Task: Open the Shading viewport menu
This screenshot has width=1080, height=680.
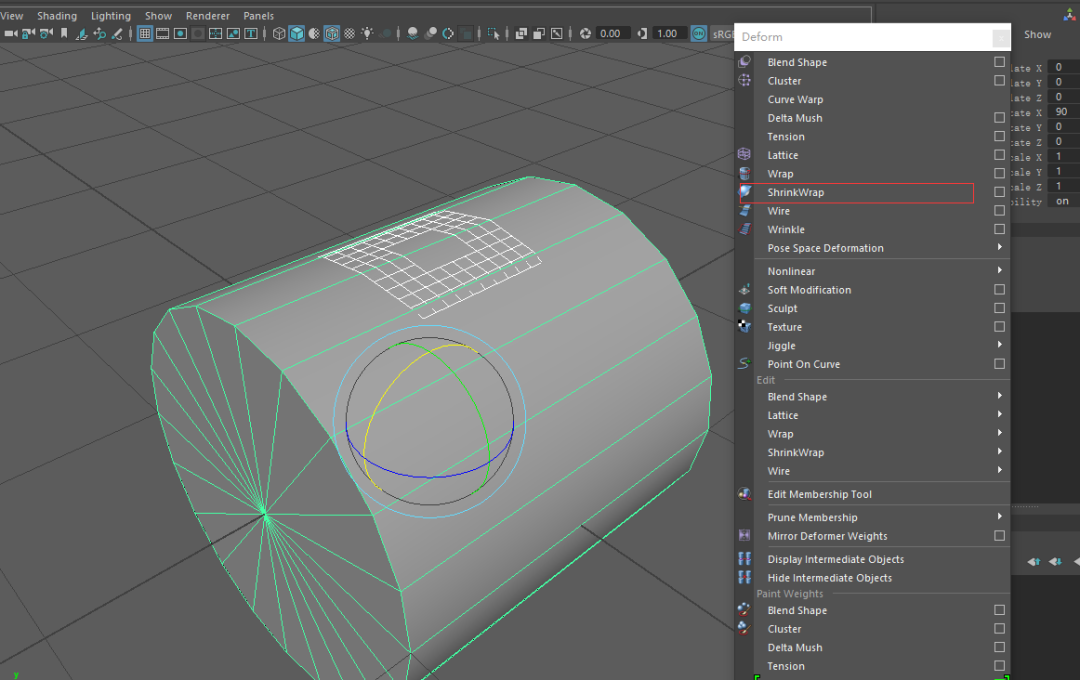Action: click(57, 16)
